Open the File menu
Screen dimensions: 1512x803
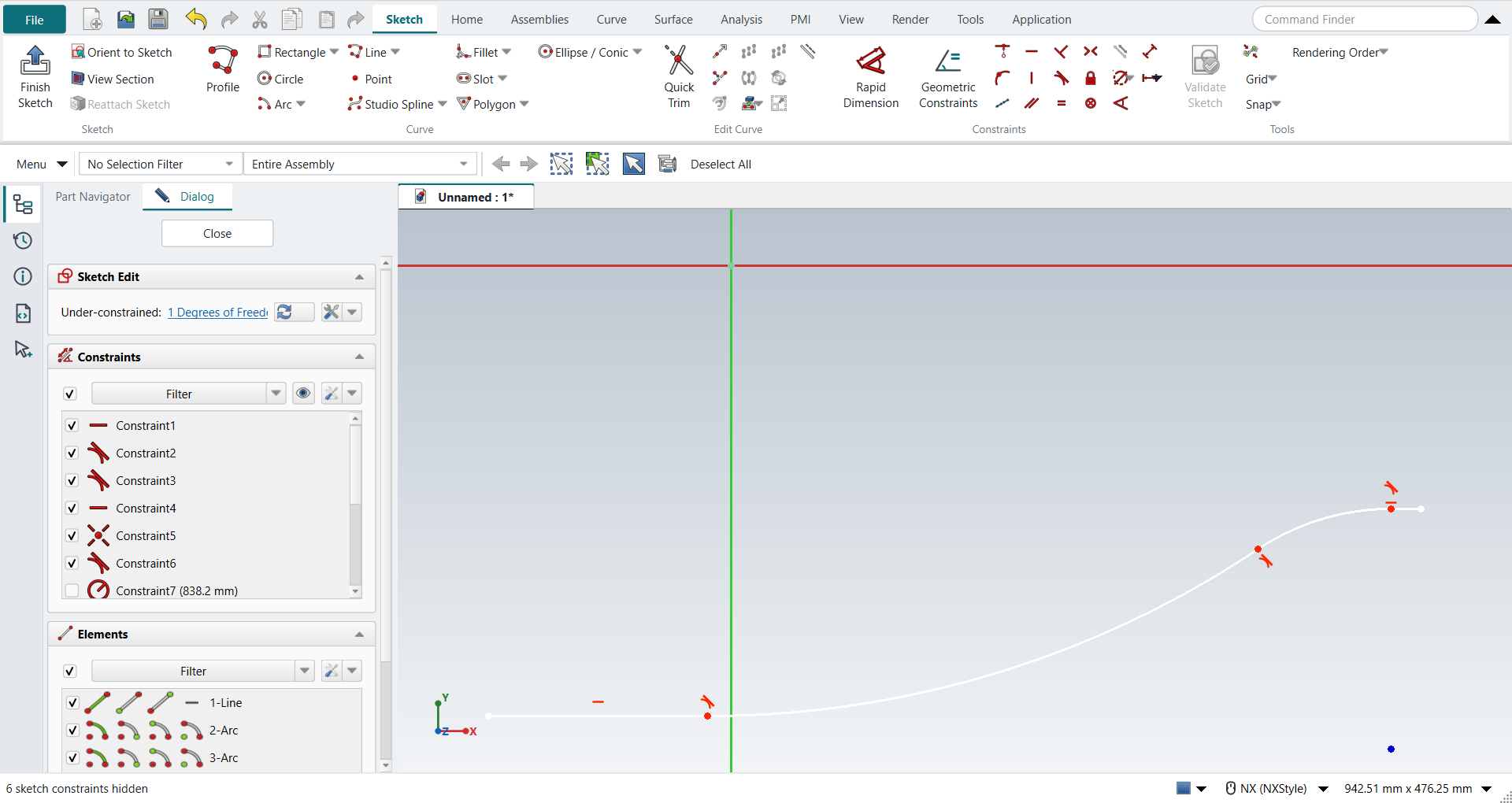[35, 20]
